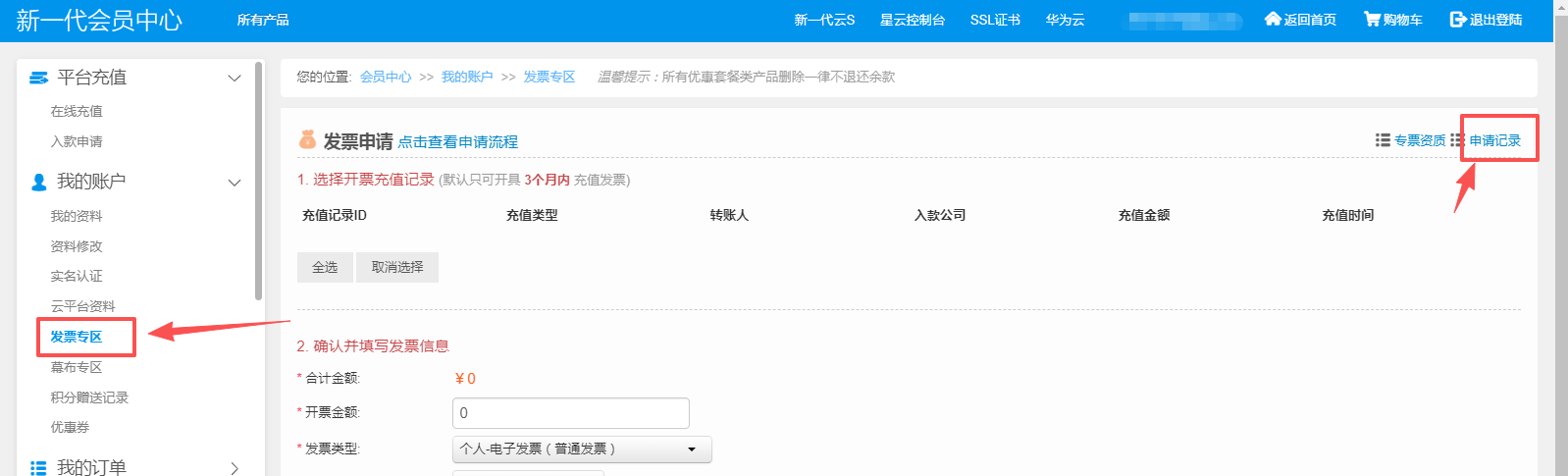Screen dimensions: 1568x476
Task: Open 幕布专区 in the sidebar
Action: [x=77, y=367]
